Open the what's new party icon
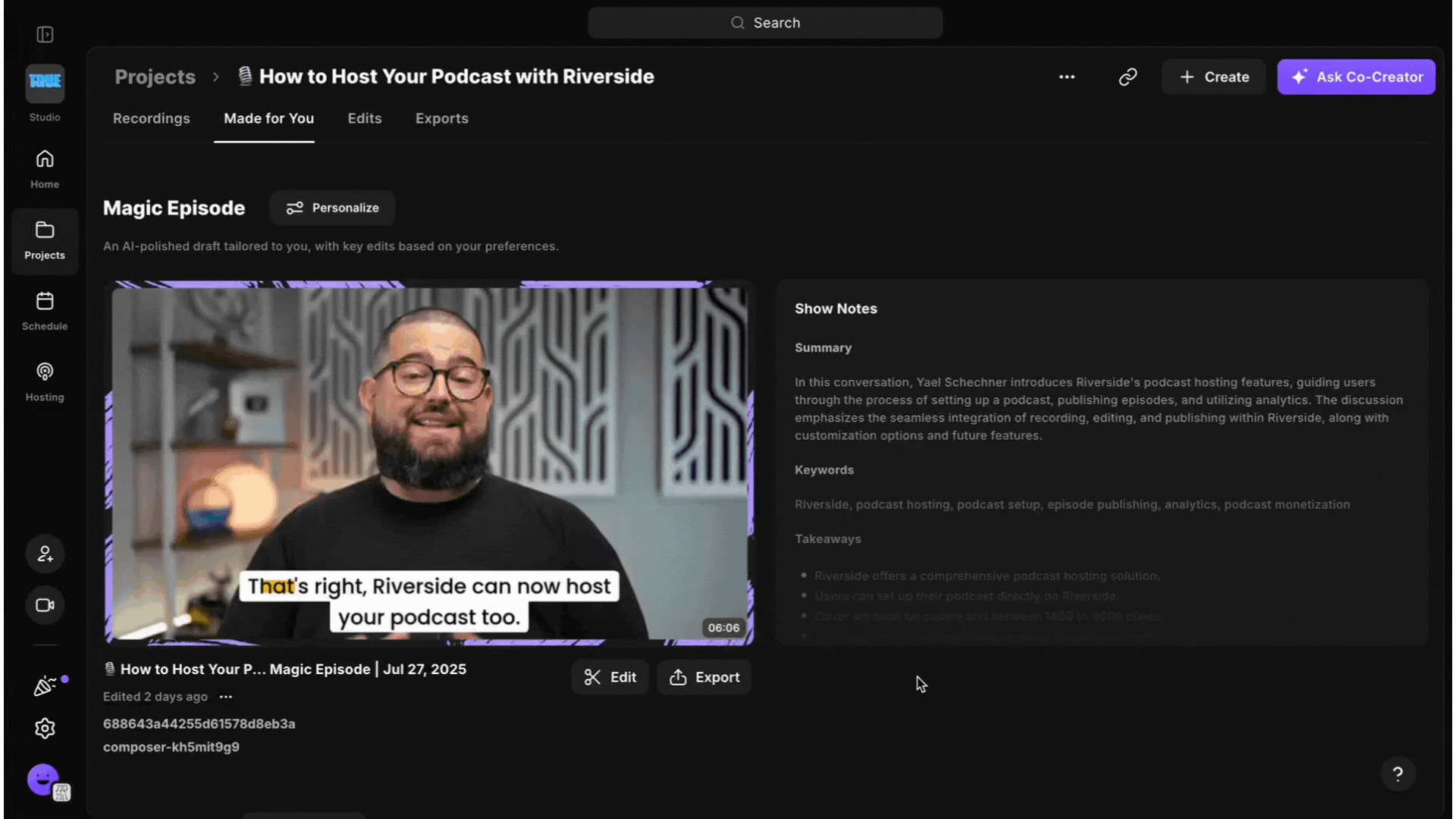This screenshot has height=819, width=1456. (45, 686)
